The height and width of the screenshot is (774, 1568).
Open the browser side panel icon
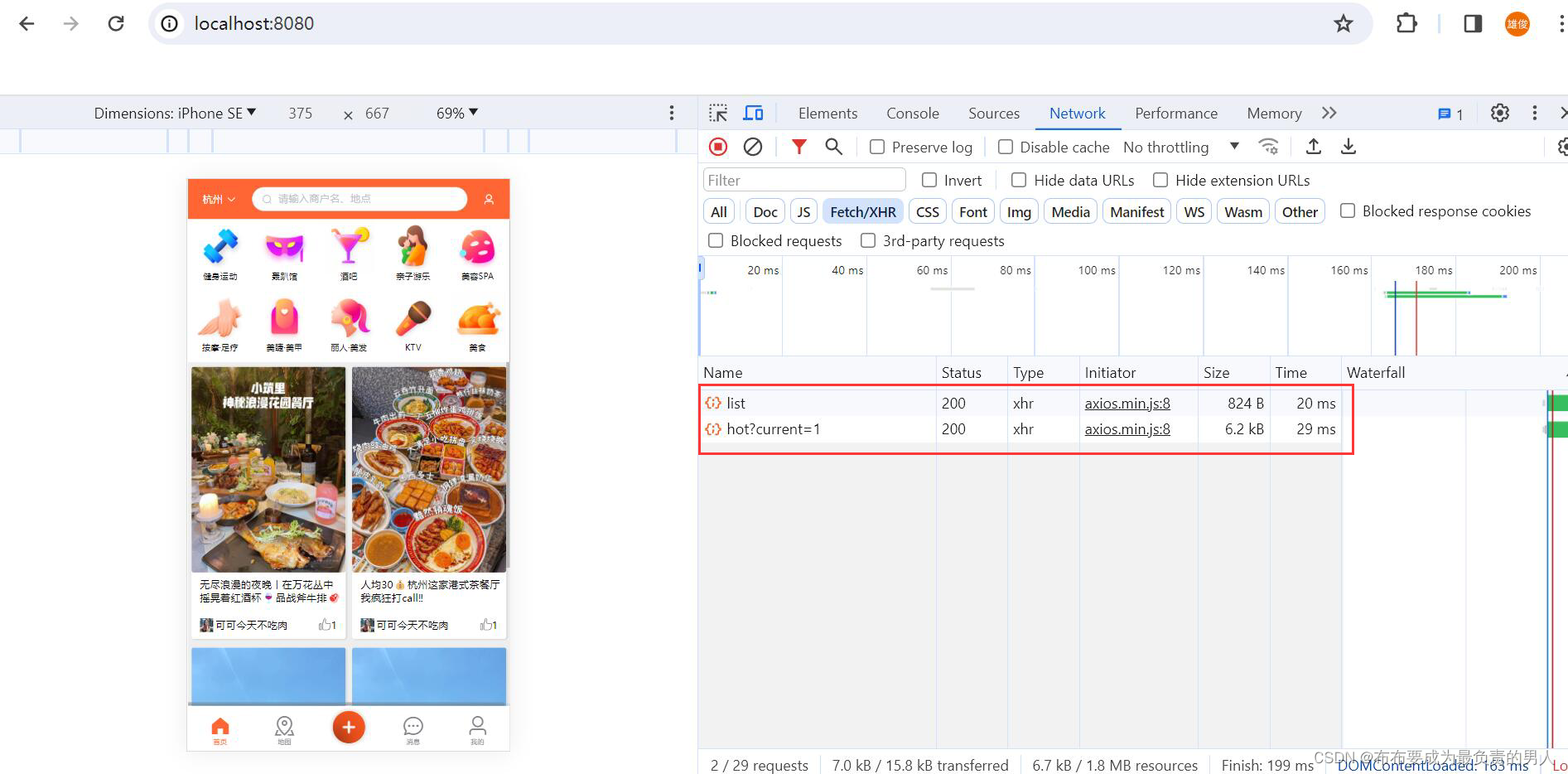pyautogui.click(x=1473, y=23)
